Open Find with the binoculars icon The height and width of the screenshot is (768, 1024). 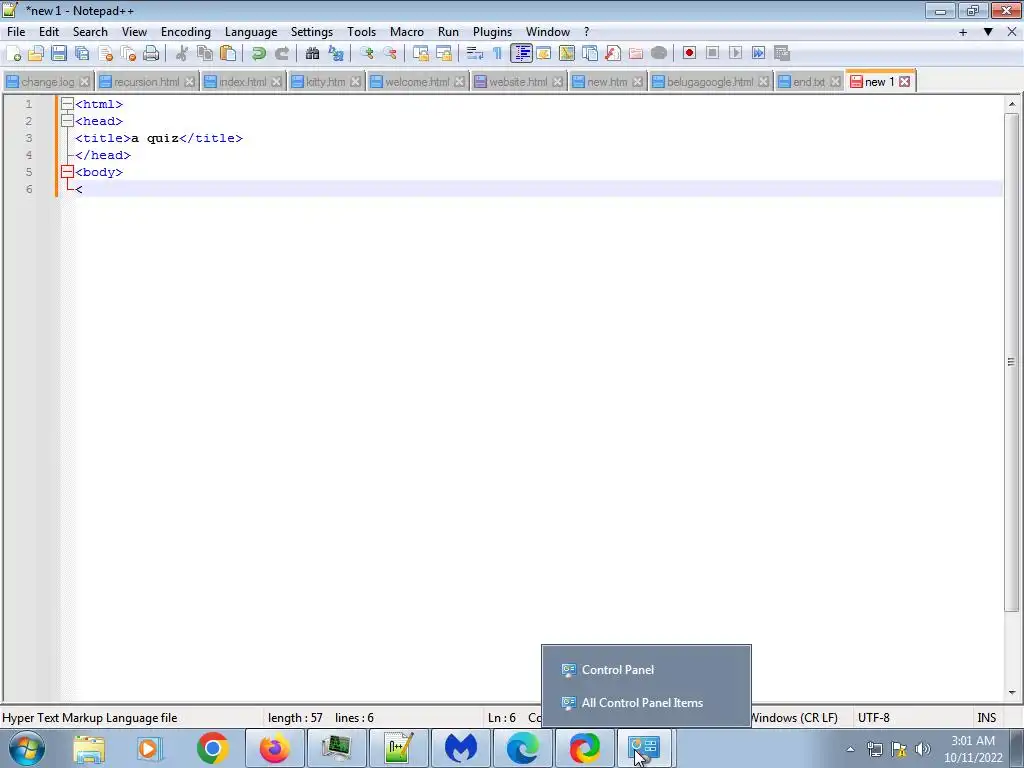312,54
